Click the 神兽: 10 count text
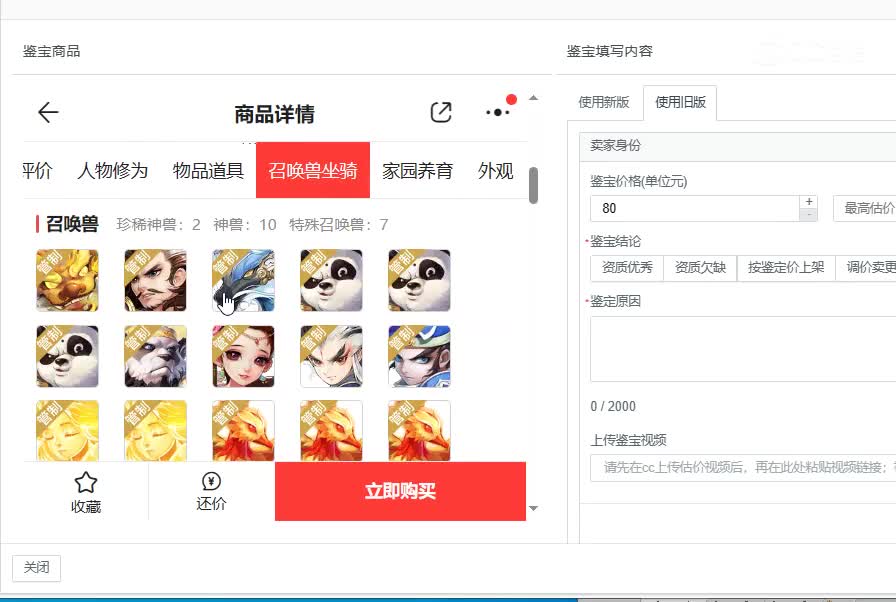 point(245,224)
